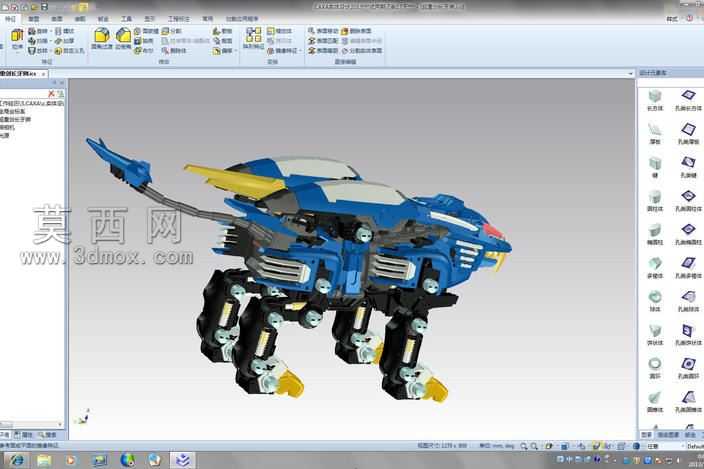Pick the Elliptic cylinder (椭圆柱) shape
704x469 pixels.
(655, 234)
